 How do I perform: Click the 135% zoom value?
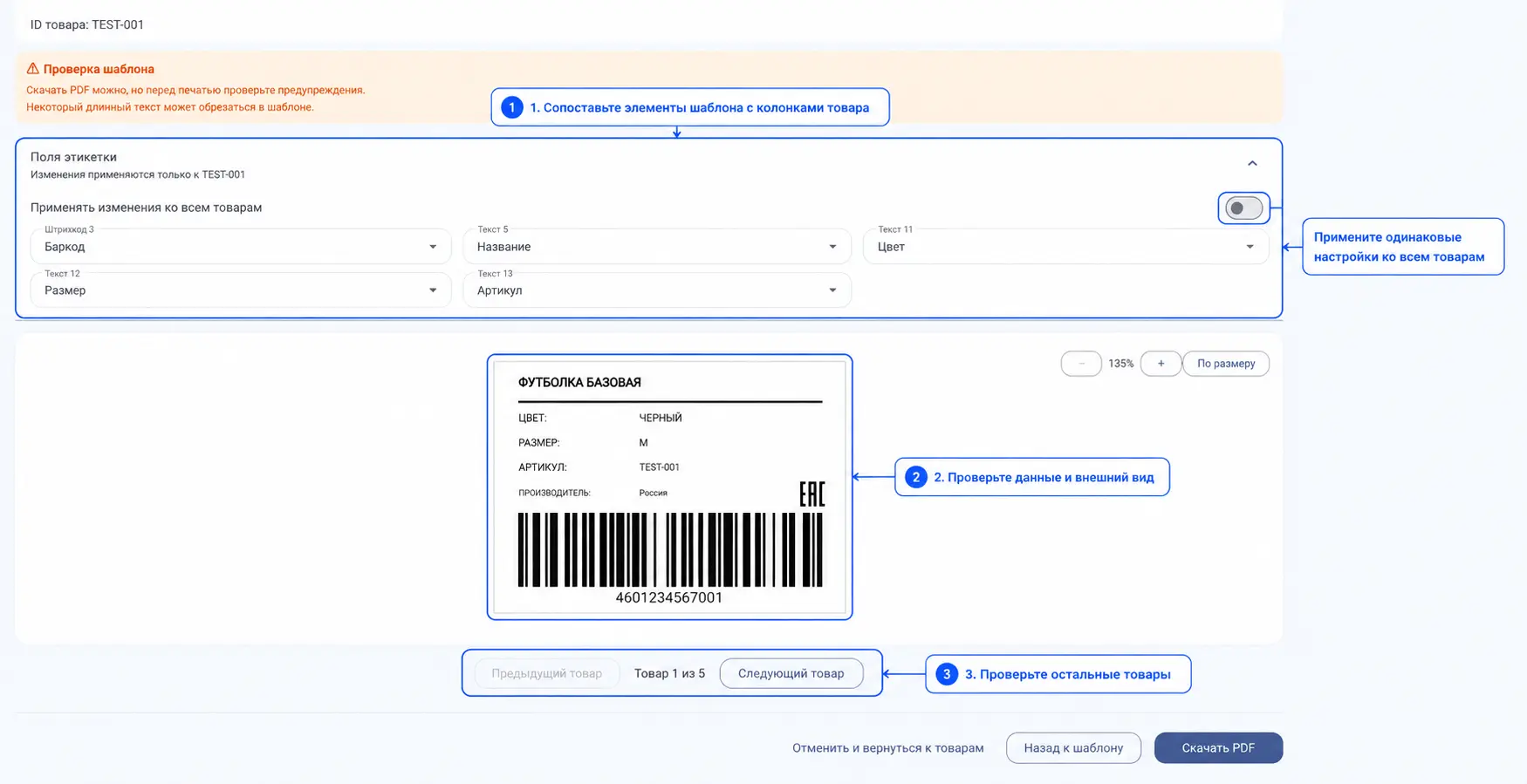click(x=1120, y=364)
